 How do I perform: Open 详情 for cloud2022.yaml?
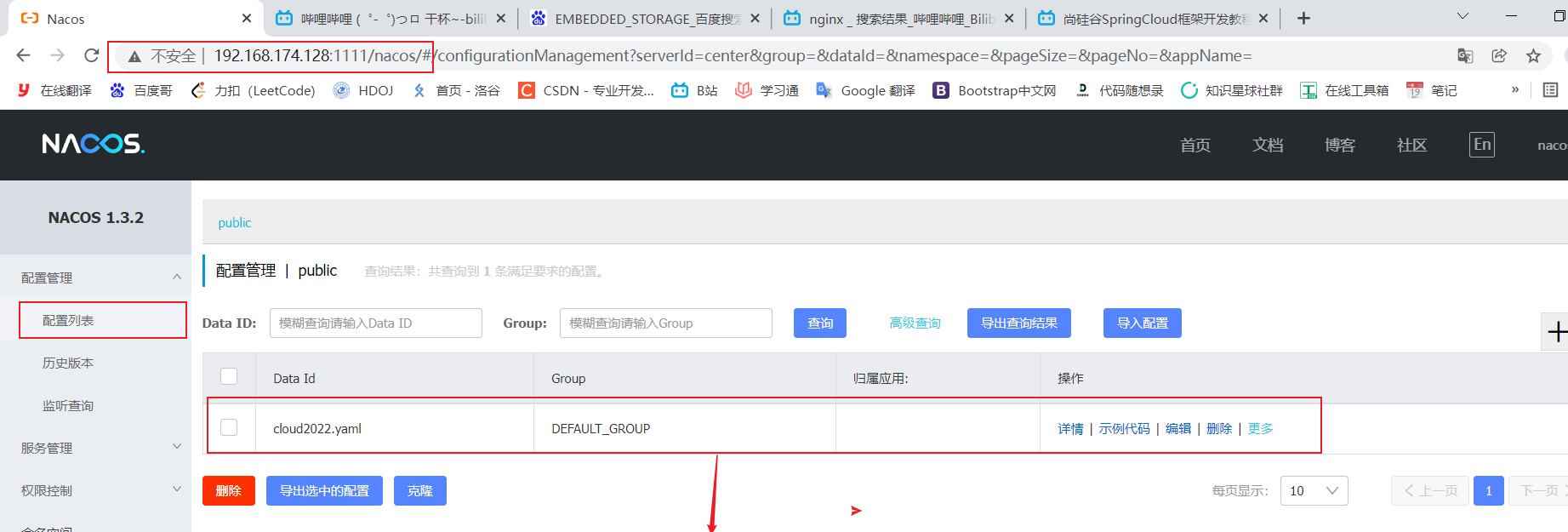(x=1070, y=428)
